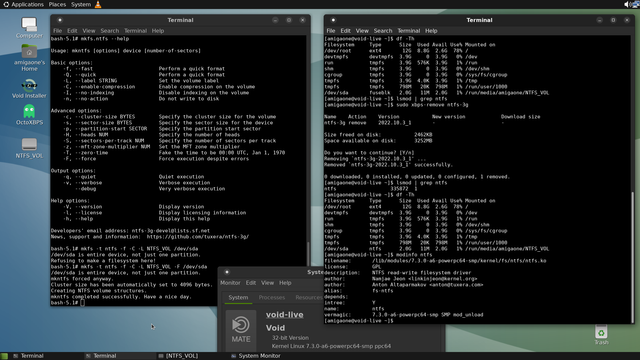Minimize the right Terminal window
Screen dimensions: 640x360
(600, 20)
